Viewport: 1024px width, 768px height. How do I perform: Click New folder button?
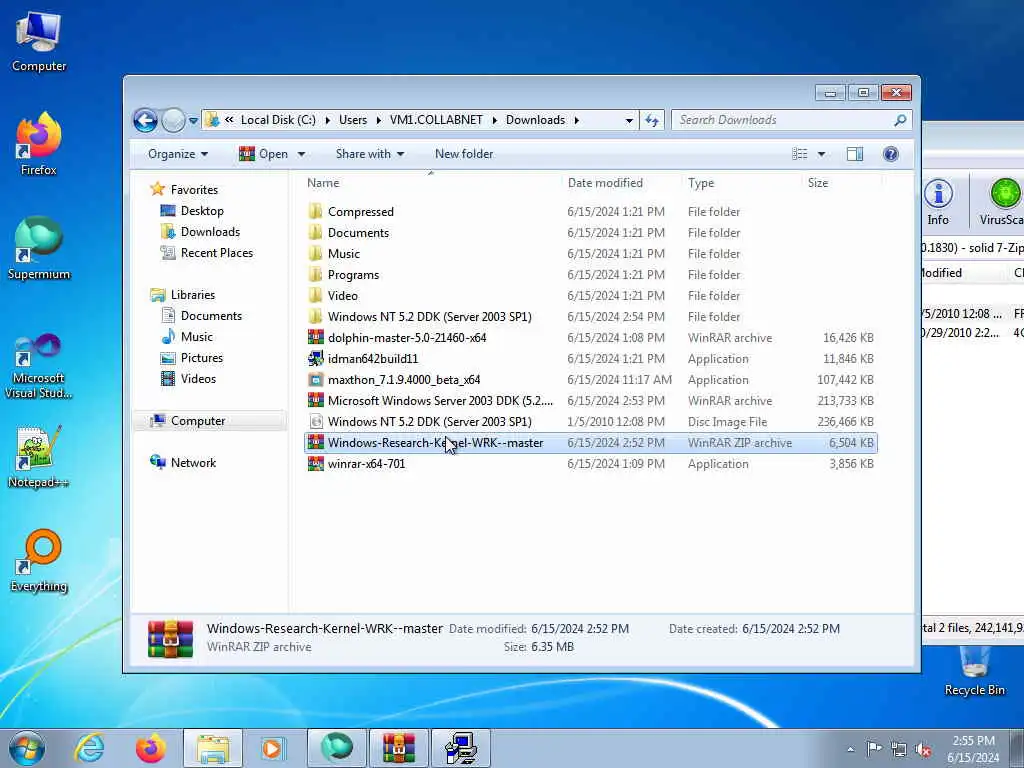464,154
